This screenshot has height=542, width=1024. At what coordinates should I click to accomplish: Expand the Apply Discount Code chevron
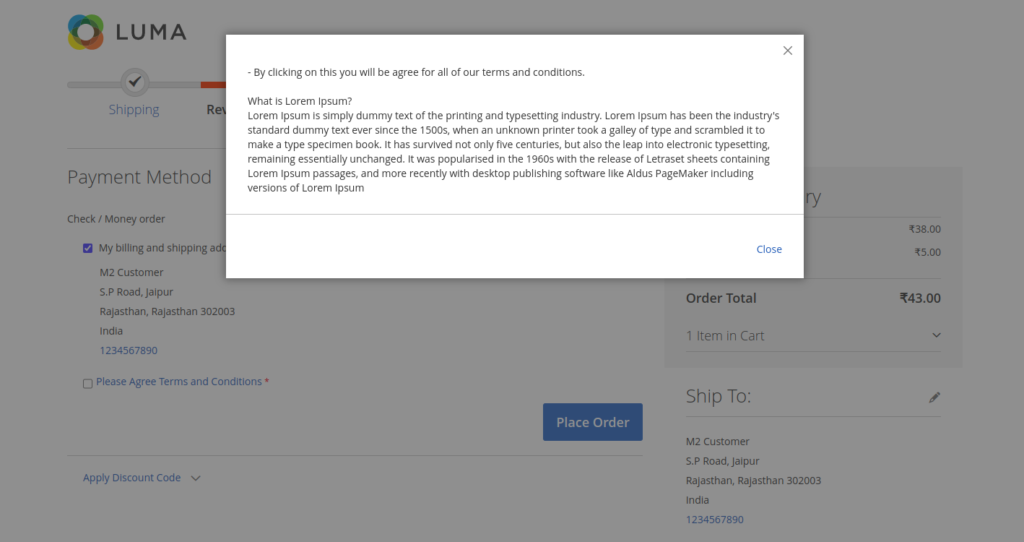coord(196,478)
